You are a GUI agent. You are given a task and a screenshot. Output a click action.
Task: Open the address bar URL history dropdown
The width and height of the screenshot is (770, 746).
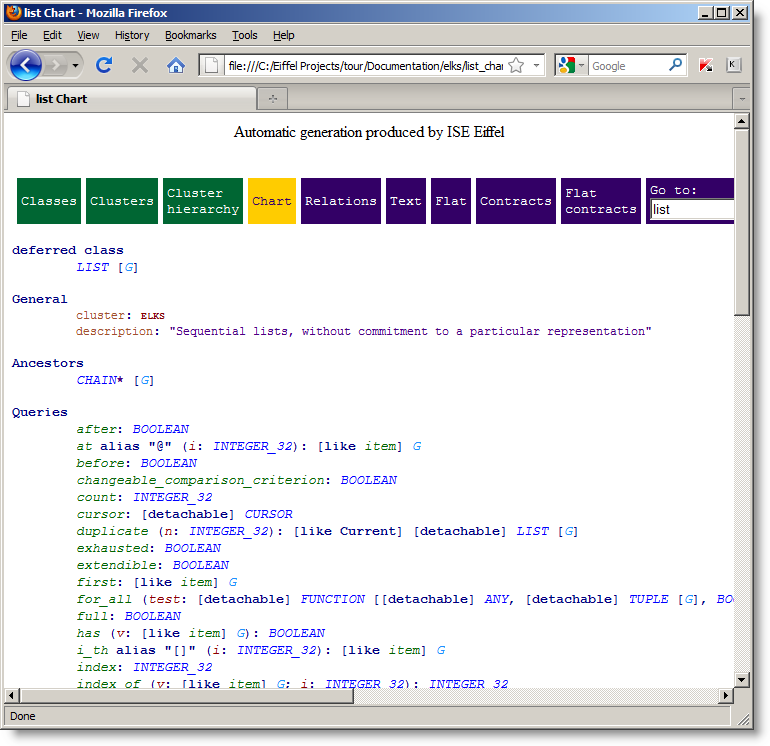[537, 66]
